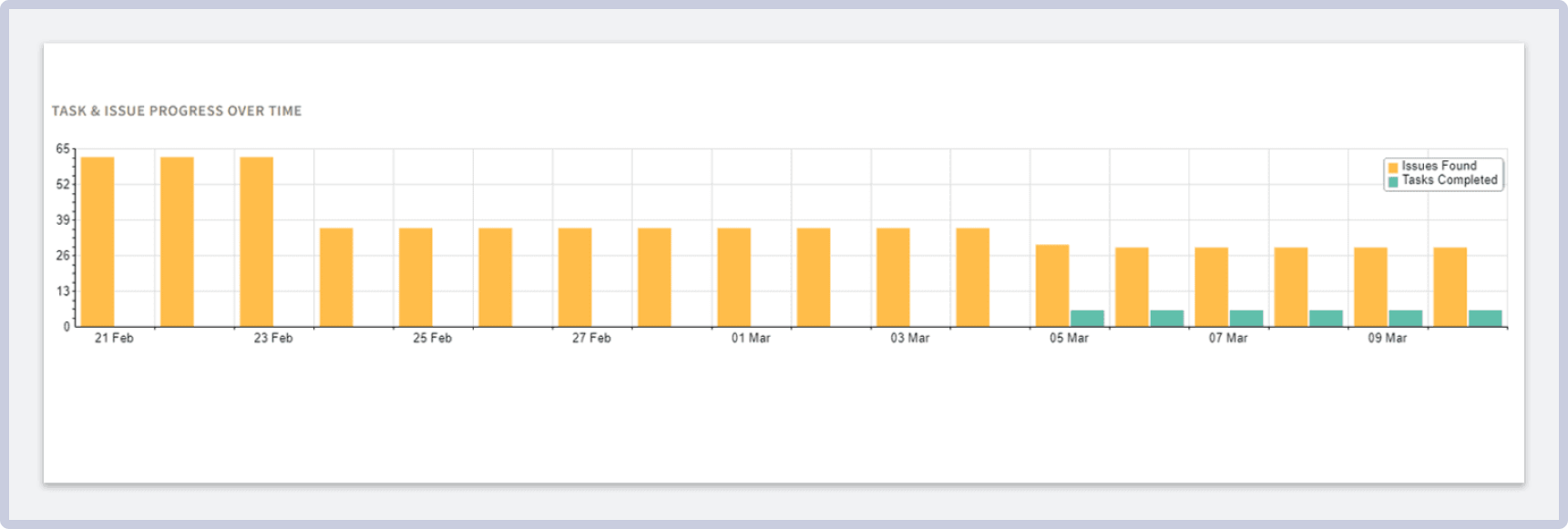Click the teal Tasks Completed legend swatch
1568x529 pixels.
(x=1392, y=181)
